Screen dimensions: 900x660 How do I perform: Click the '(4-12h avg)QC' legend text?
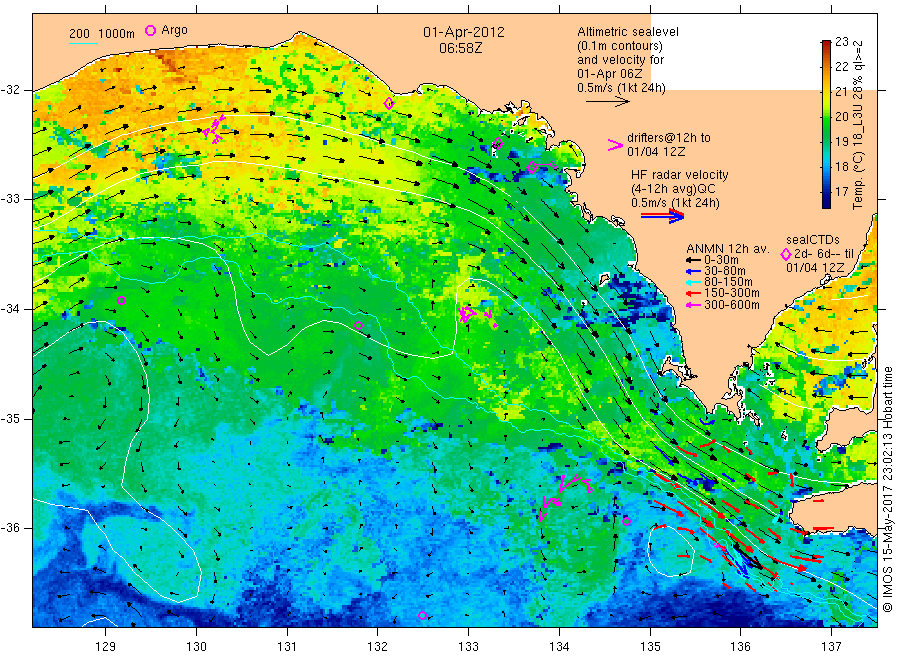[x=673, y=189]
